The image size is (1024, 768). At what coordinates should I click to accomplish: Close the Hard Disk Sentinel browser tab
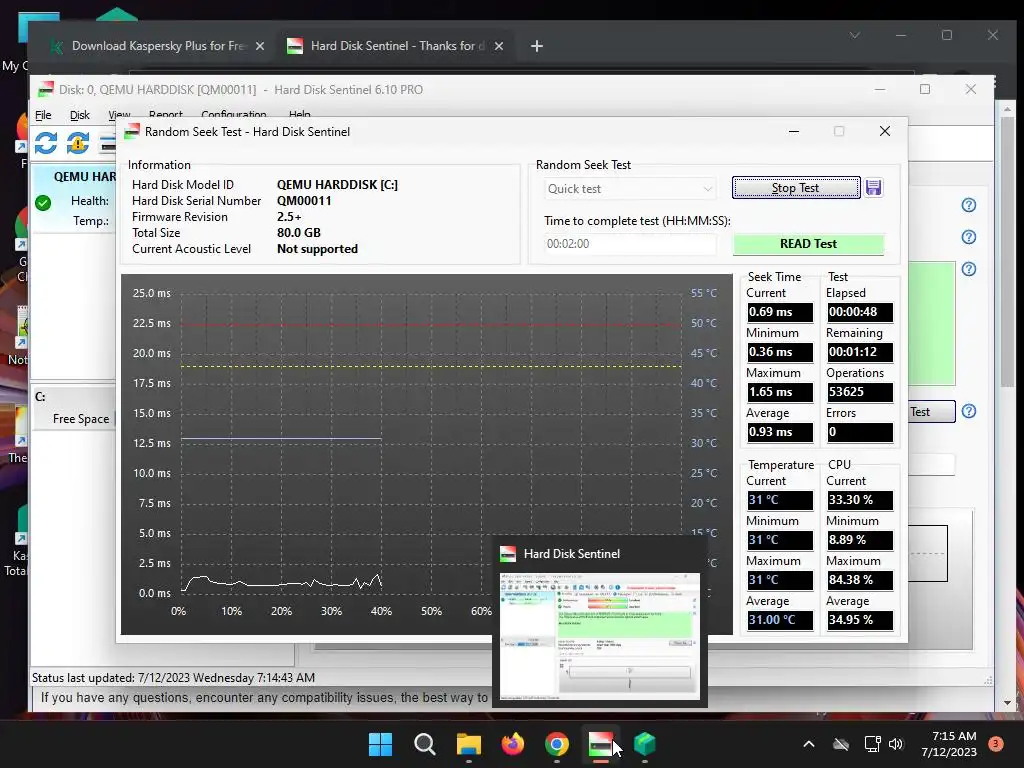[499, 46]
